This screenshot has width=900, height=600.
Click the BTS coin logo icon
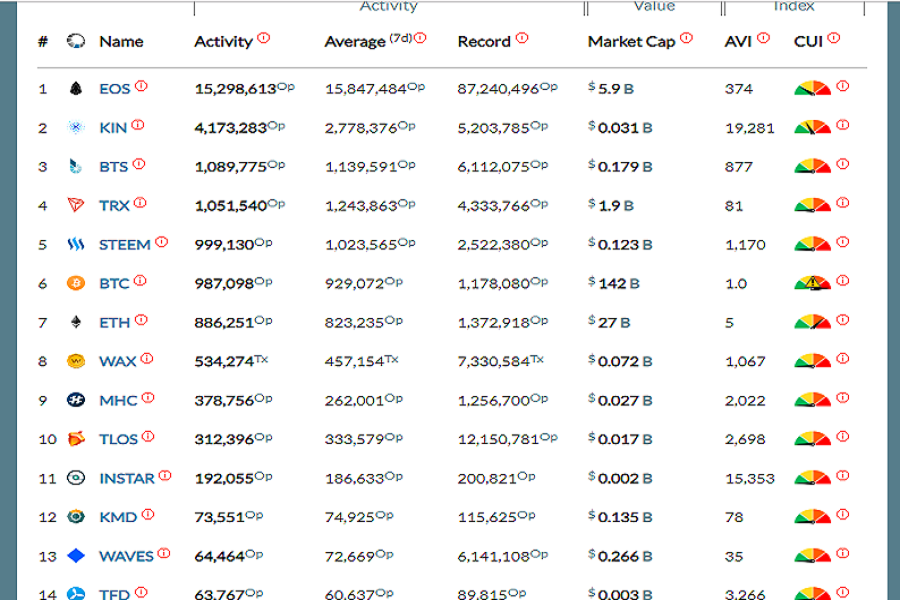point(75,167)
